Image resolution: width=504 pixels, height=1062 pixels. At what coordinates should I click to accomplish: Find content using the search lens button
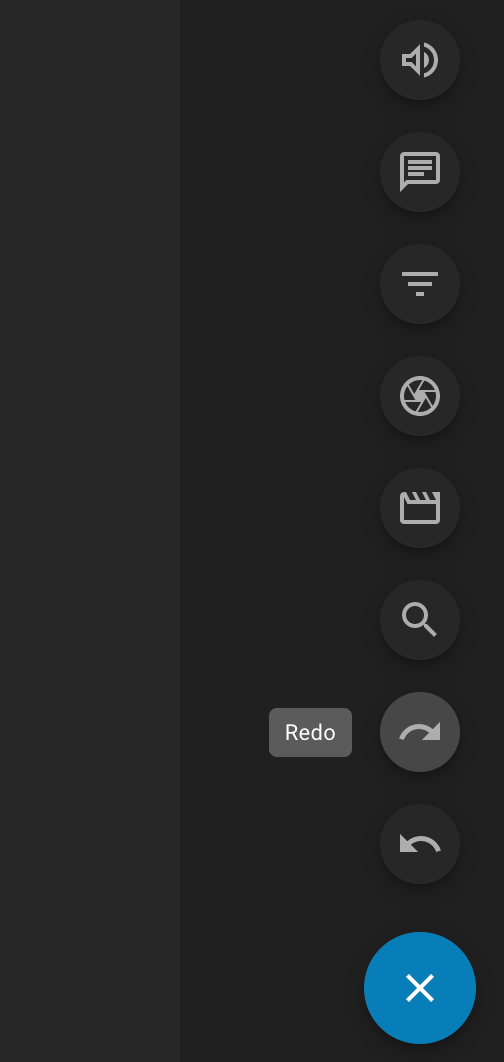click(420, 620)
